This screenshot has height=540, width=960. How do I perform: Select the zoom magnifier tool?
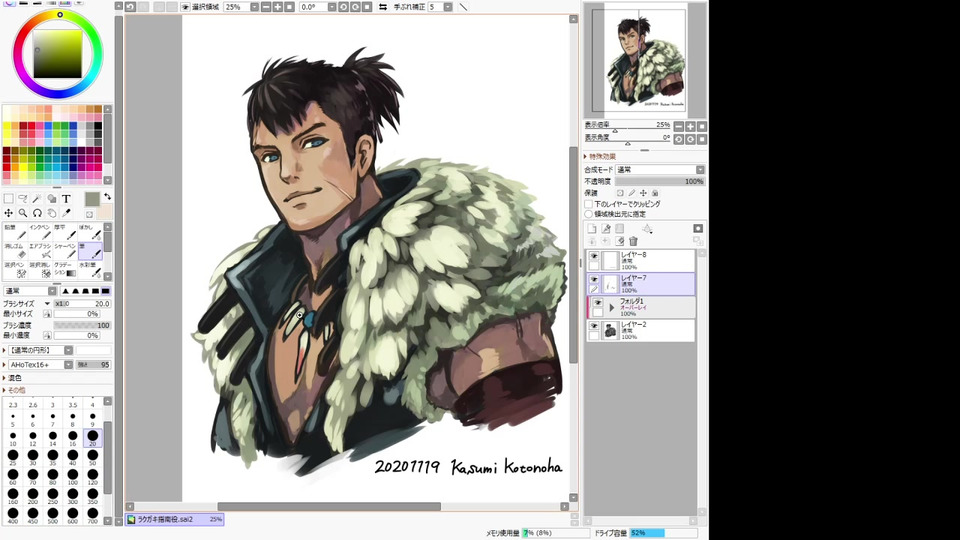point(22,213)
